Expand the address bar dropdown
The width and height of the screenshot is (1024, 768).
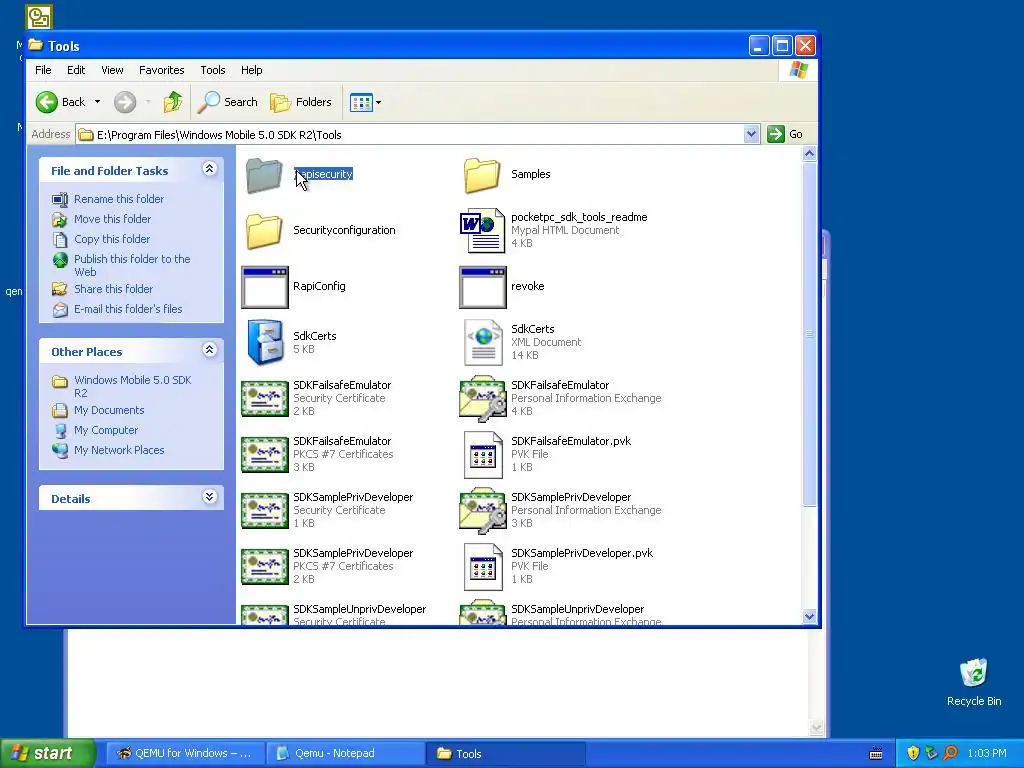coord(751,134)
